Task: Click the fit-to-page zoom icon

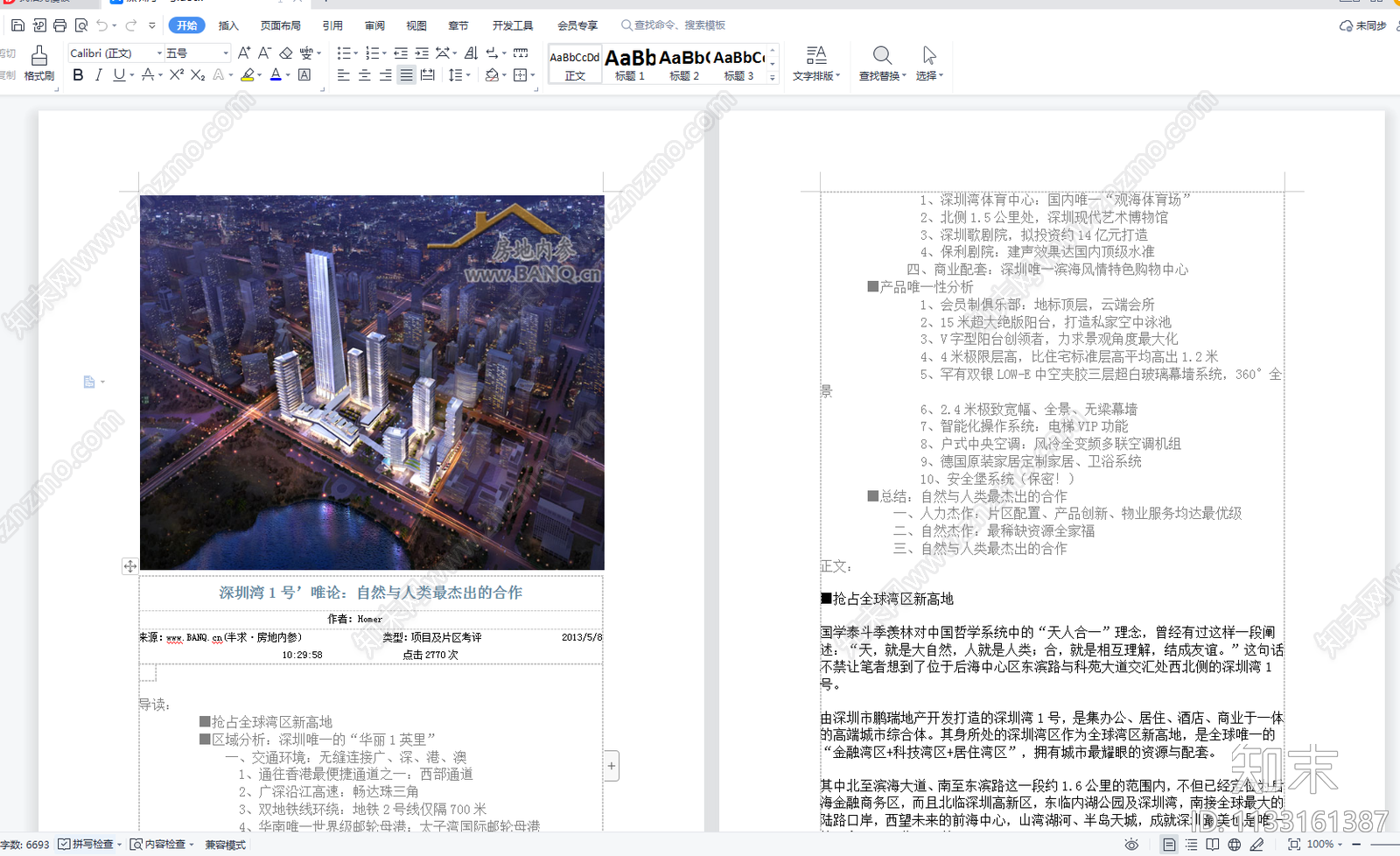Action: [x=1294, y=845]
